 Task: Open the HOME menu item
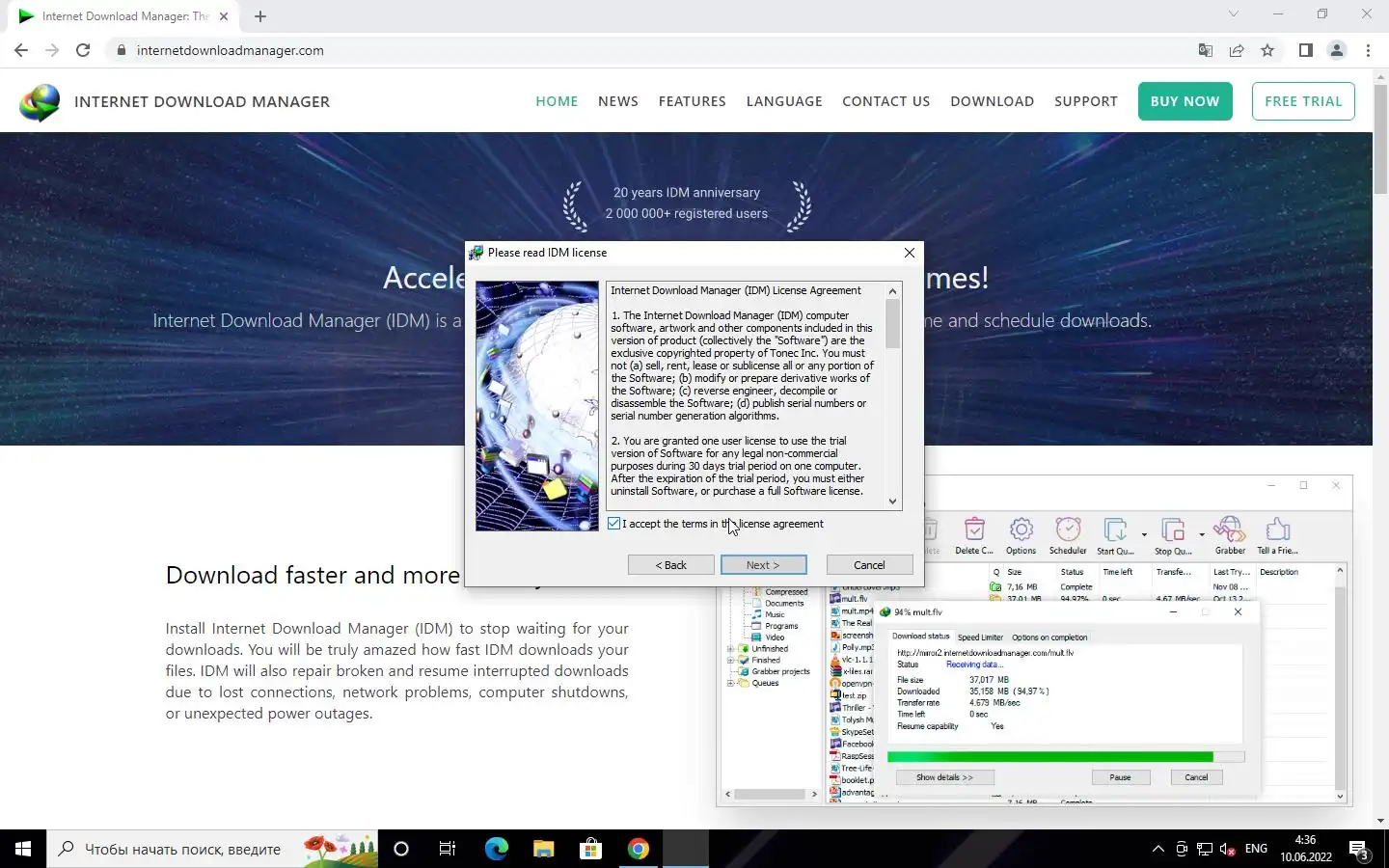(557, 101)
